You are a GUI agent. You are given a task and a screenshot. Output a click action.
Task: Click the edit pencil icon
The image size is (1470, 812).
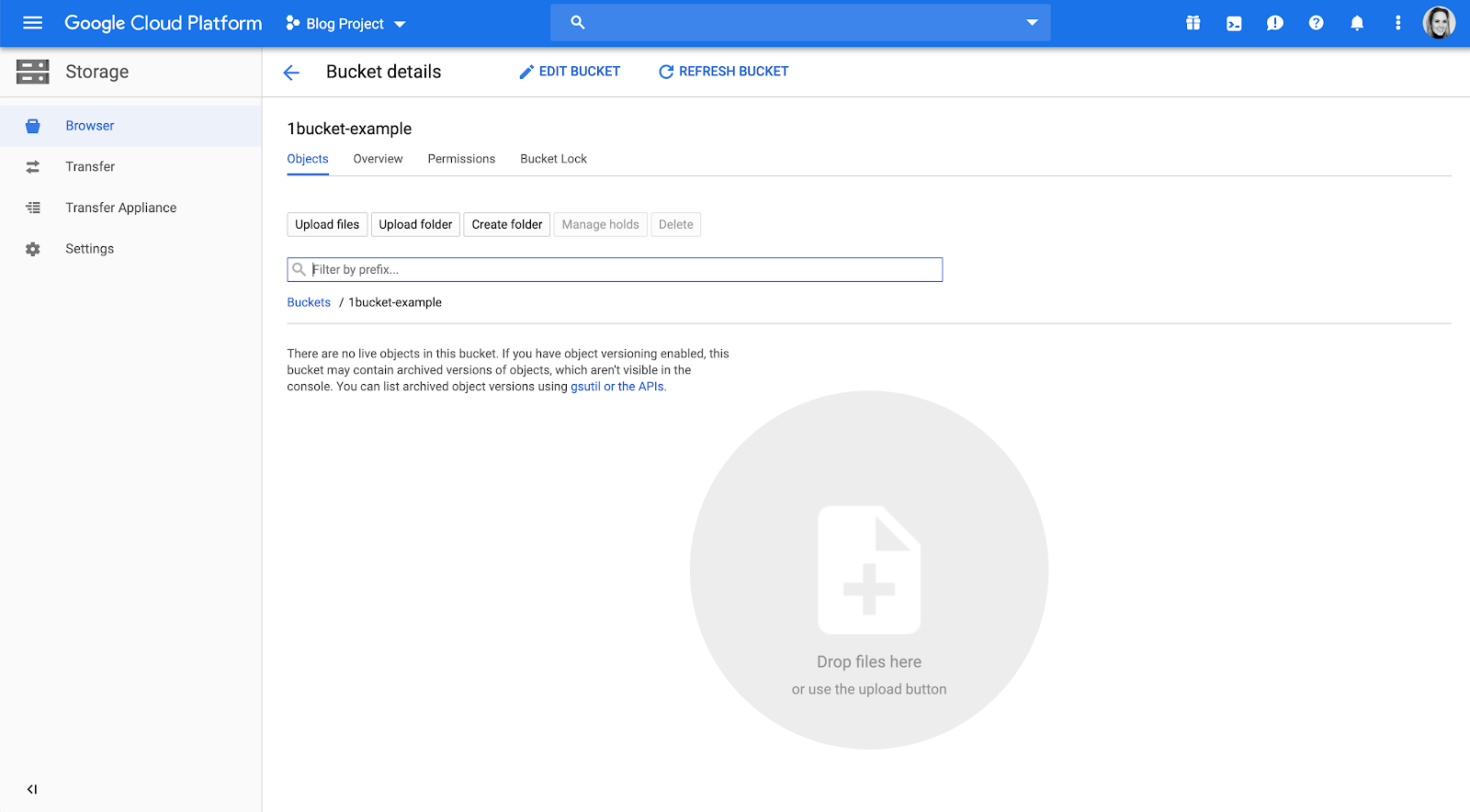526,72
